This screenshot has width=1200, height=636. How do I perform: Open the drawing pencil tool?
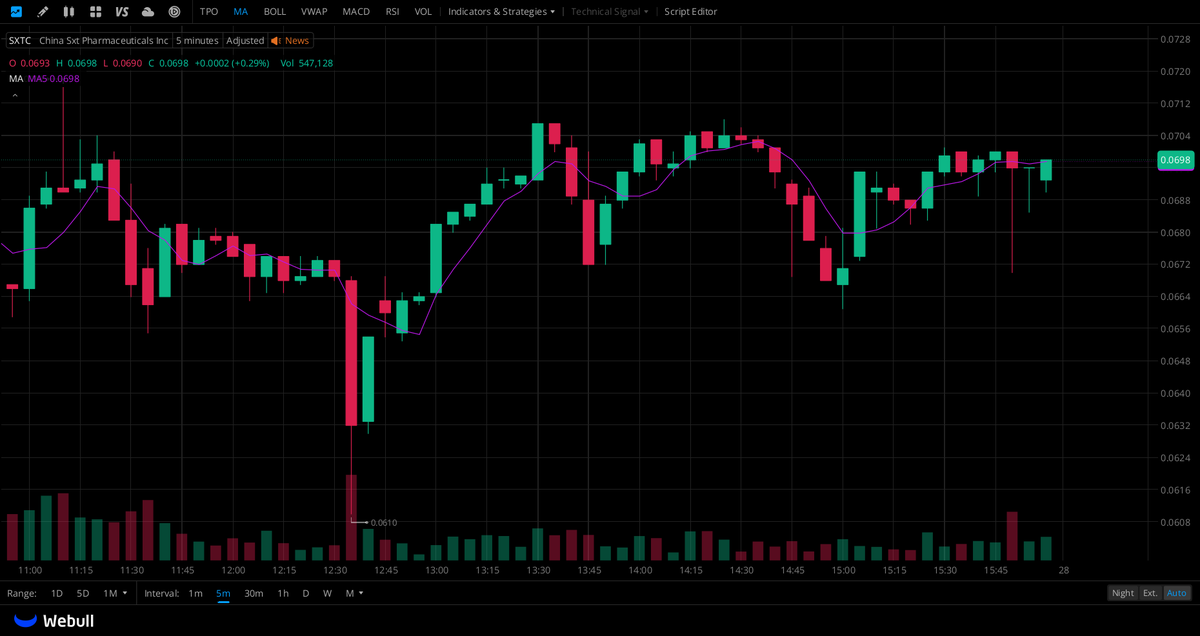[x=42, y=12]
